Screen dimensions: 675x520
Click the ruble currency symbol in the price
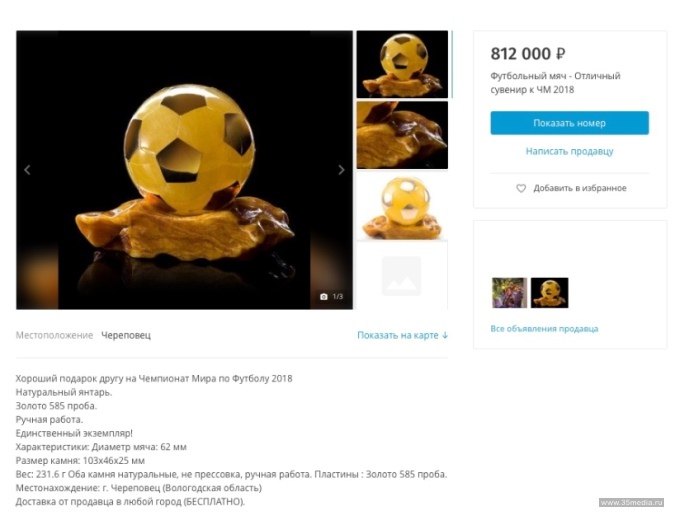(560, 54)
